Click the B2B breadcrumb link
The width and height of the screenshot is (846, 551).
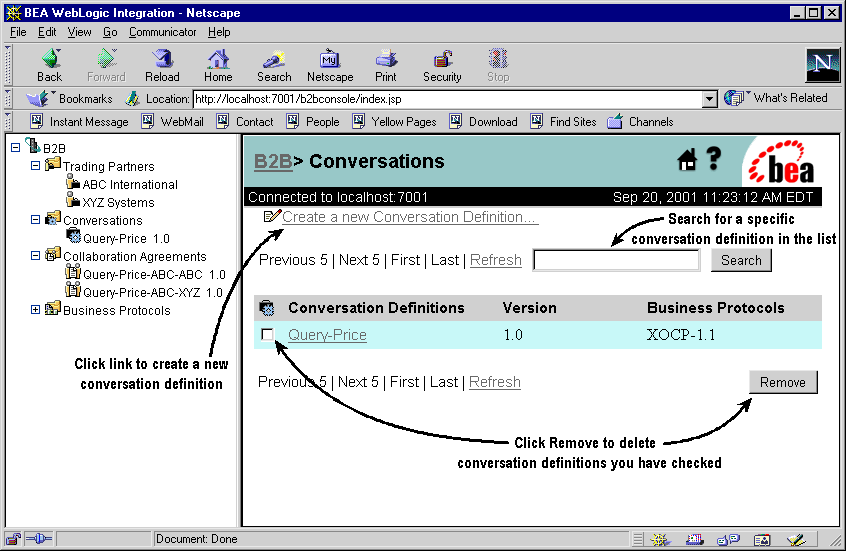pyautogui.click(x=273, y=161)
